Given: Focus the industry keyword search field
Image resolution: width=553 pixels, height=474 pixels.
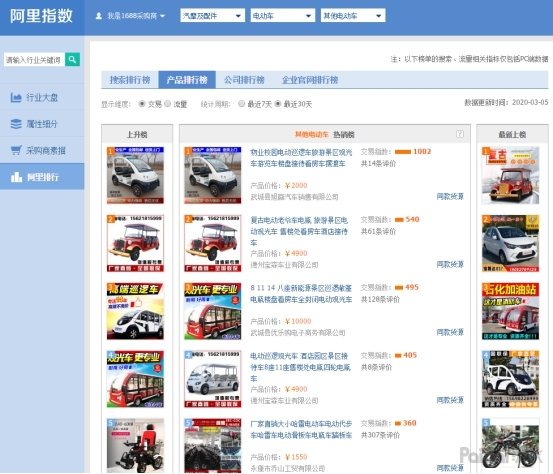Looking at the screenshot, I should 34,60.
